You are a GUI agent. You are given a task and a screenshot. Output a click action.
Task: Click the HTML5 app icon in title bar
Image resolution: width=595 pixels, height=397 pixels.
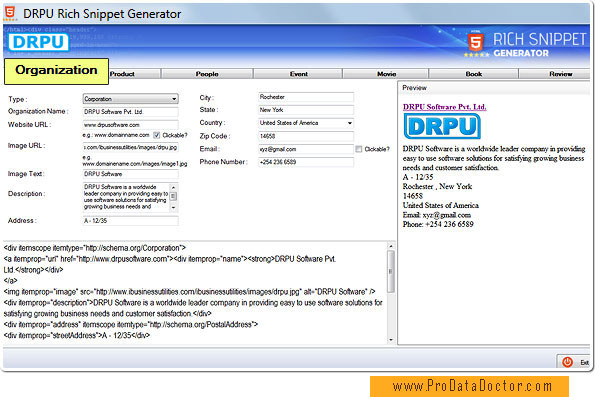pos(10,13)
